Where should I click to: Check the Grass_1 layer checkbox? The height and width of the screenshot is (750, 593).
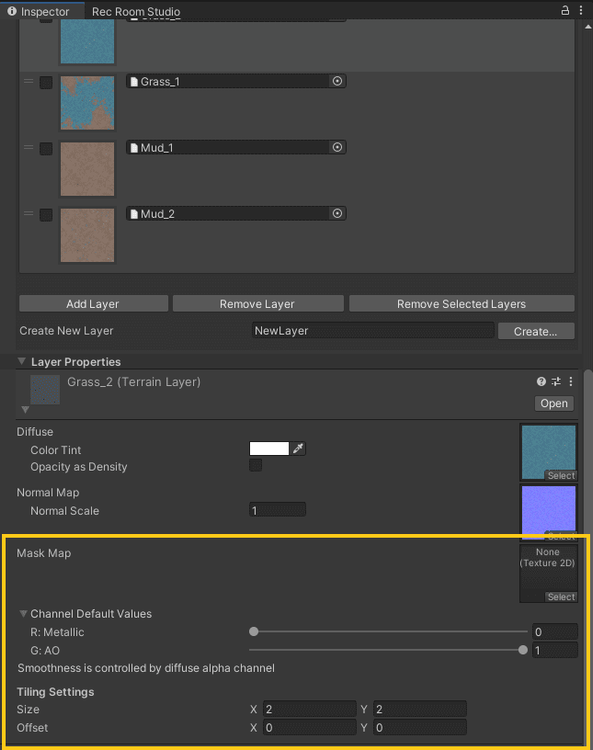tap(46, 82)
